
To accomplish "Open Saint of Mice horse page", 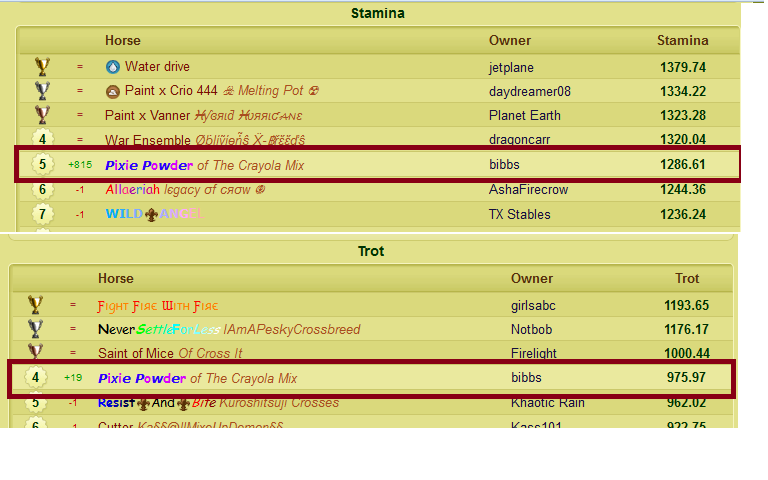I will pyautogui.click(x=135, y=353).
